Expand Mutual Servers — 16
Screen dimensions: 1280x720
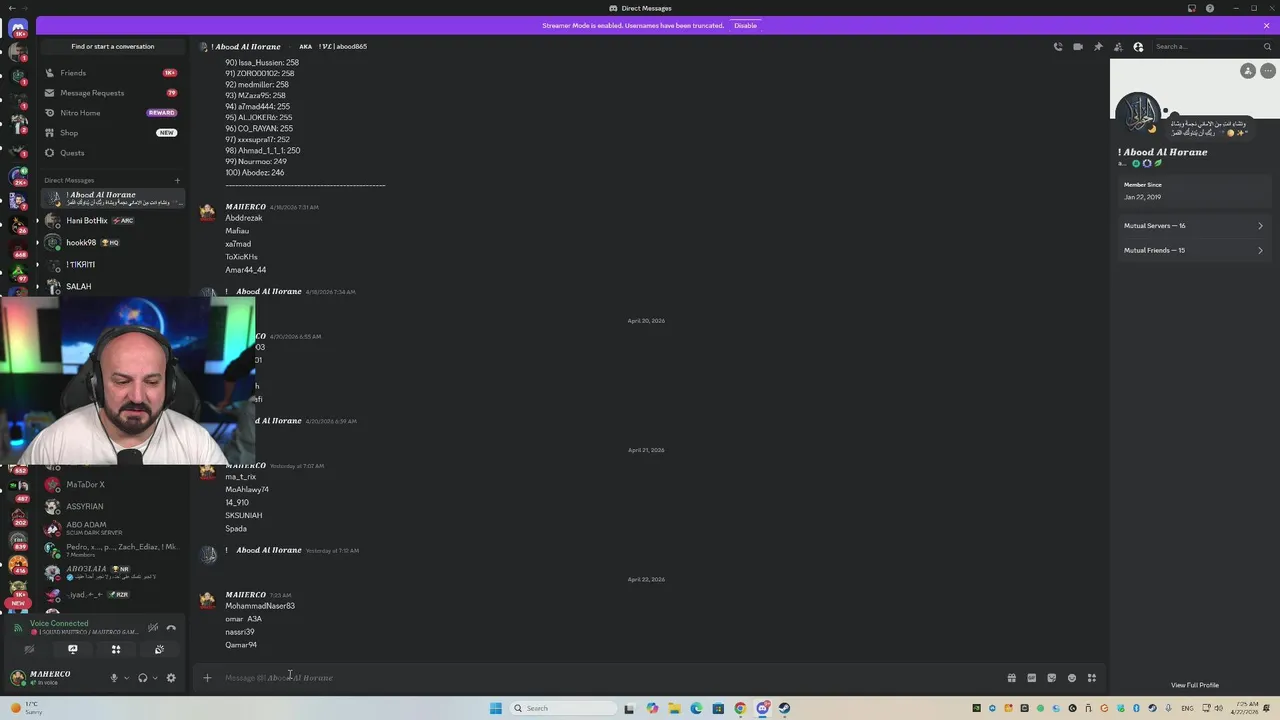tap(1194, 226)
